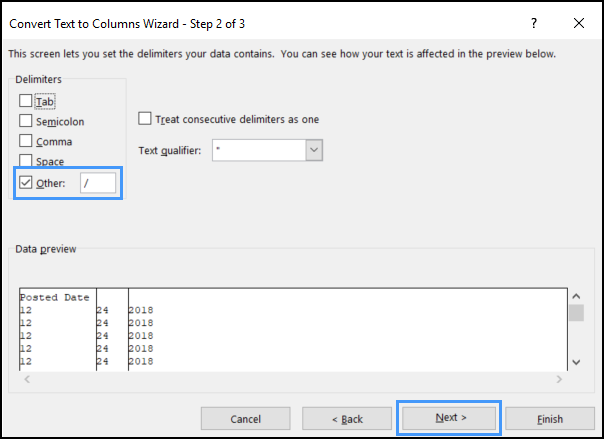Click the Other delimiter text field
This screenshot has width=604, height=439.
(98, 183)
